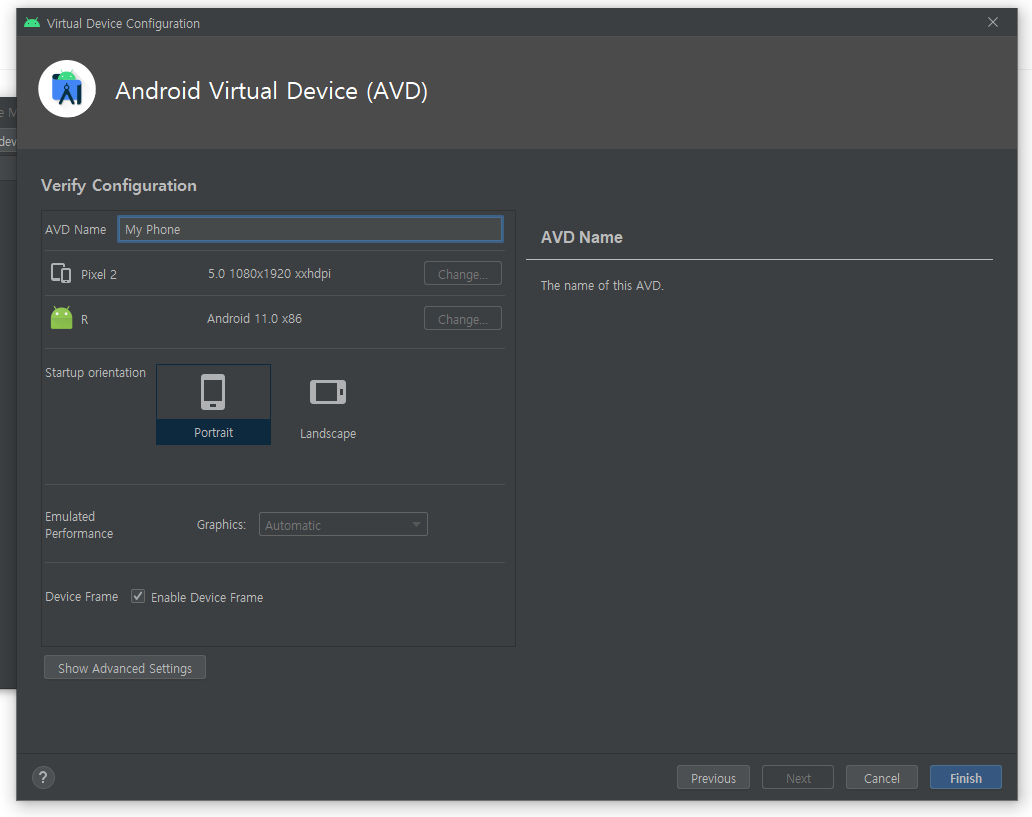This screenshot has width=1032, height=817.
Task: Click the 'Android 11.0 x86' text
Action: tap(254, 319)
